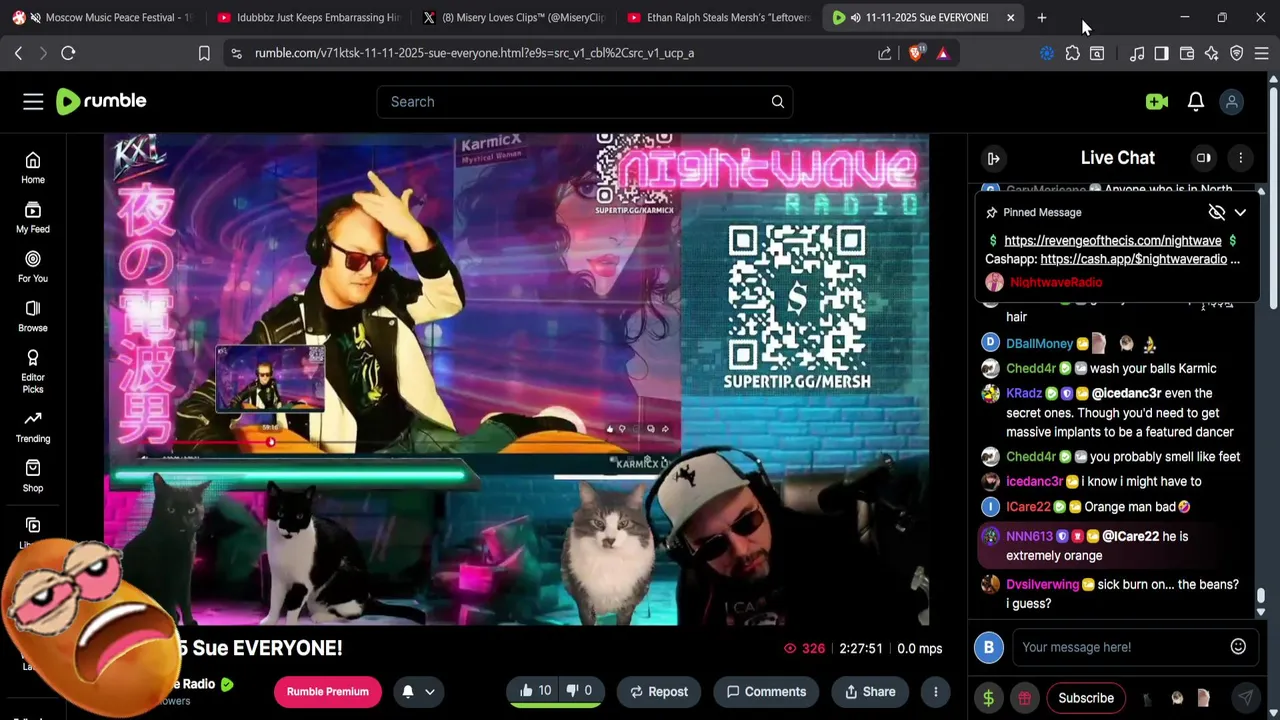Dislike the video with thumbs down
The image size is (1280, 720).
579,691
